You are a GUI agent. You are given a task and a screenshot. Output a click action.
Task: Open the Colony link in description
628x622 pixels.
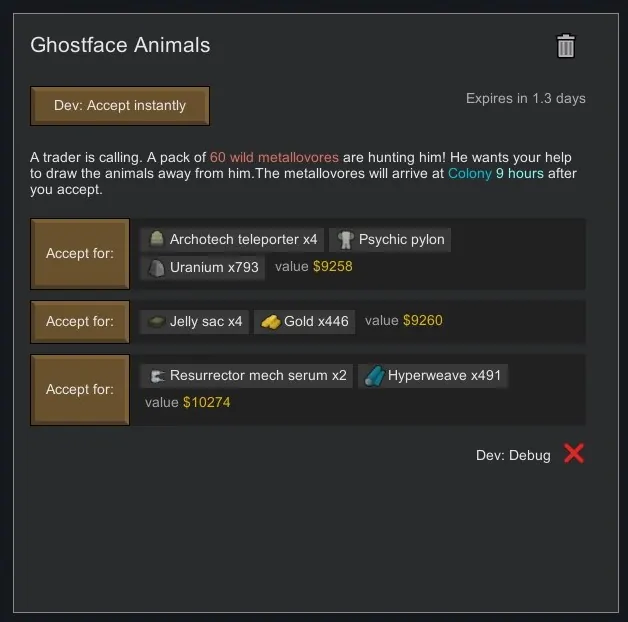[x=470, y=174]
